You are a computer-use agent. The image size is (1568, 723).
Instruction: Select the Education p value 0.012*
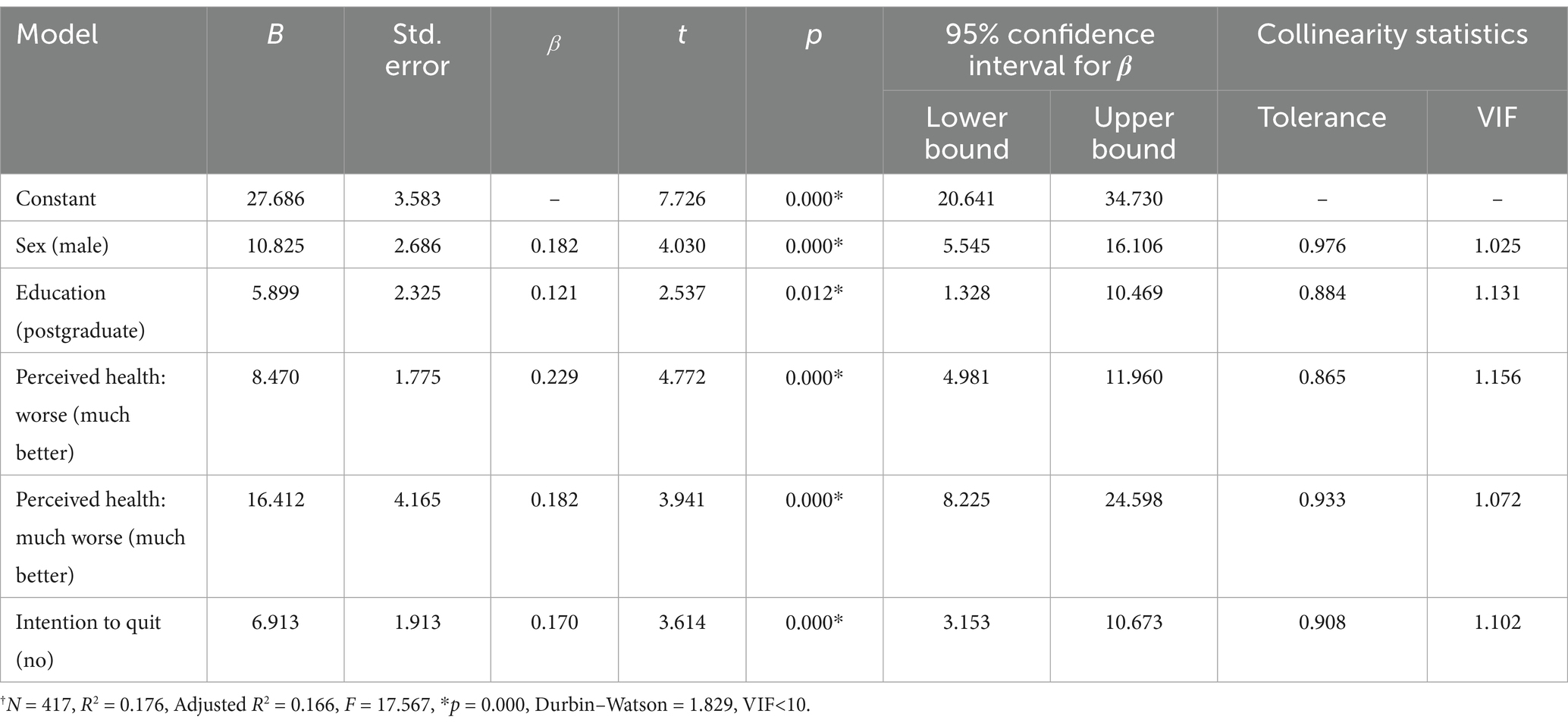pos(814,293)
